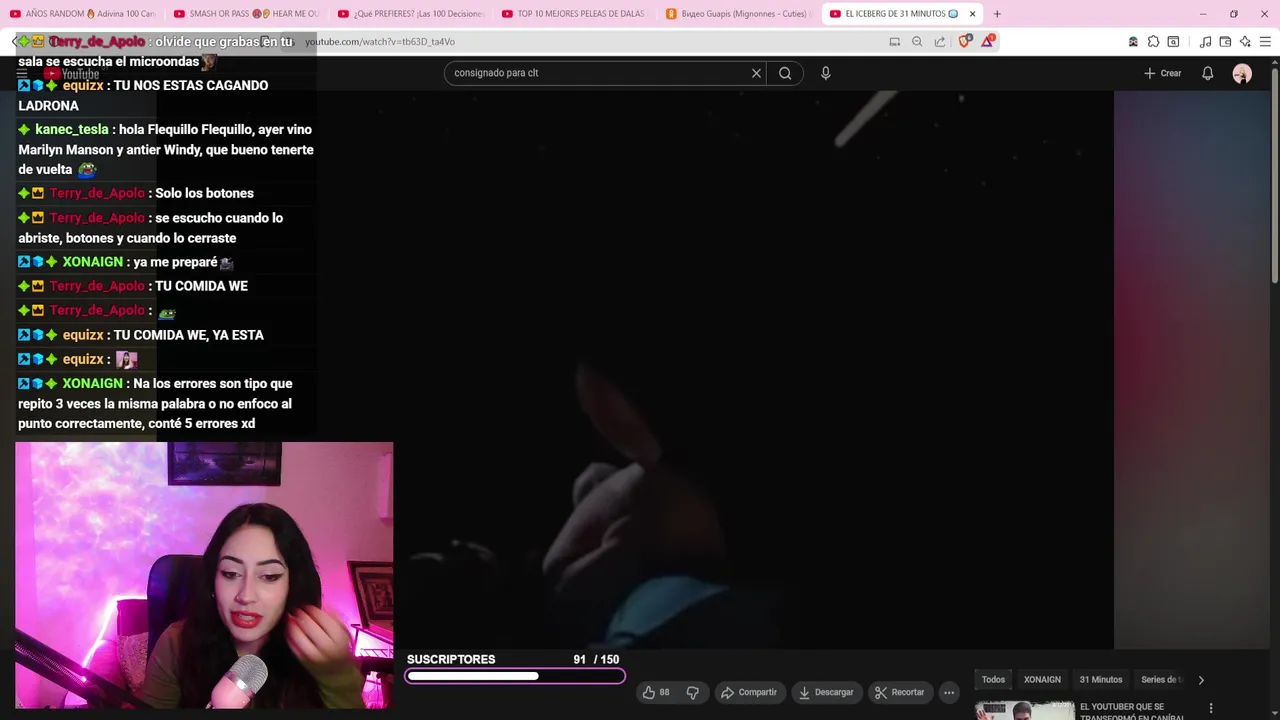Click Compartir to share the video
This screenshot has height=720, width=1280.
(x=749, y=692)
